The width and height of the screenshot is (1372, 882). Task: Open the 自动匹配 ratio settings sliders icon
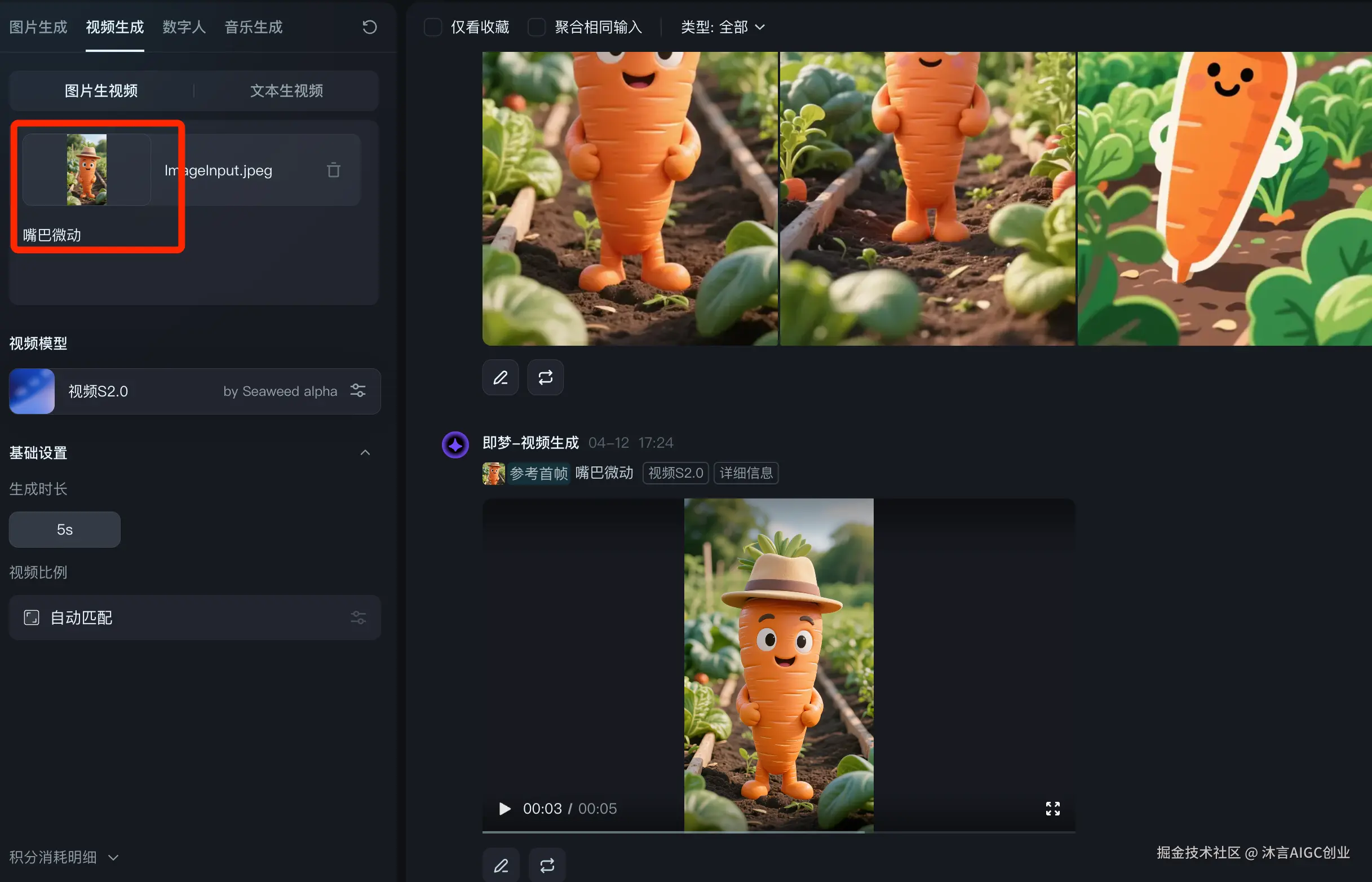tap(359, 618)
